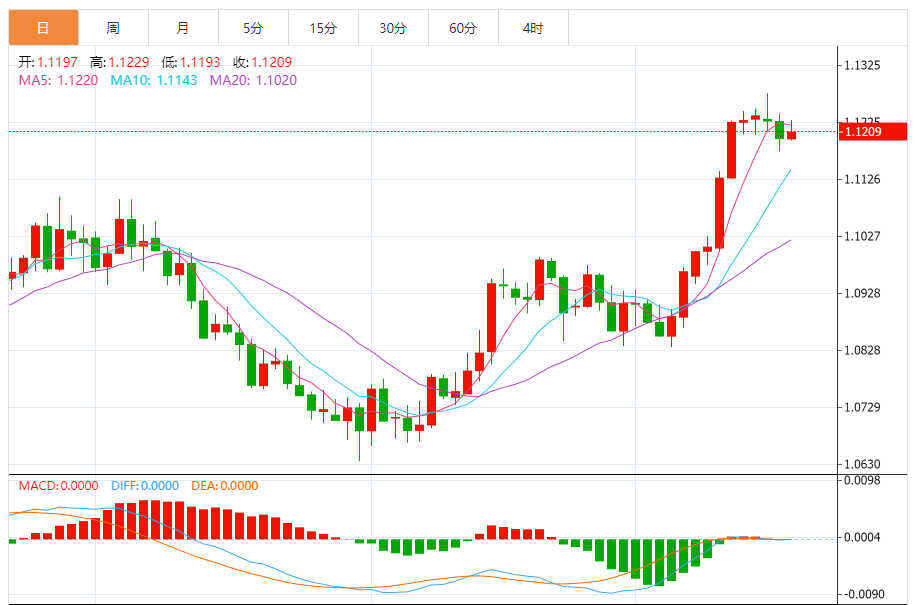918x605 pixels.
Task: Click the MA10: 1.1143 indicator label
Action: [154, 80]
